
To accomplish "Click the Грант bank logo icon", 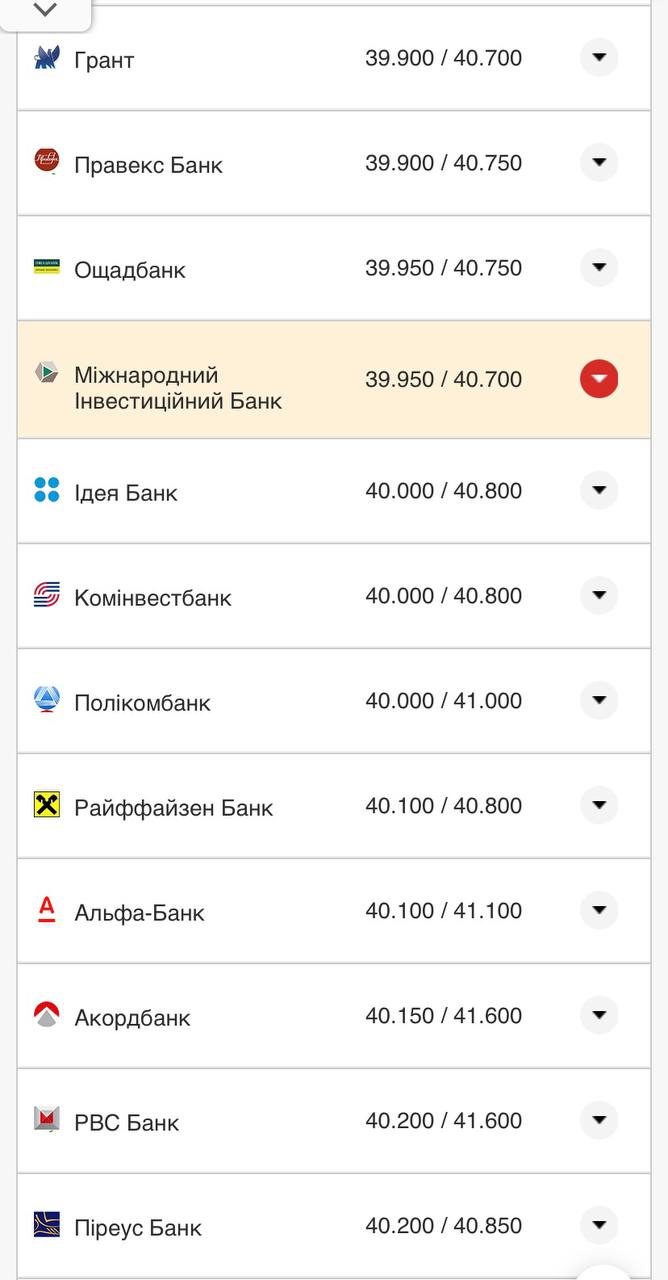I will pyautogui.click(x=46, y=58).
